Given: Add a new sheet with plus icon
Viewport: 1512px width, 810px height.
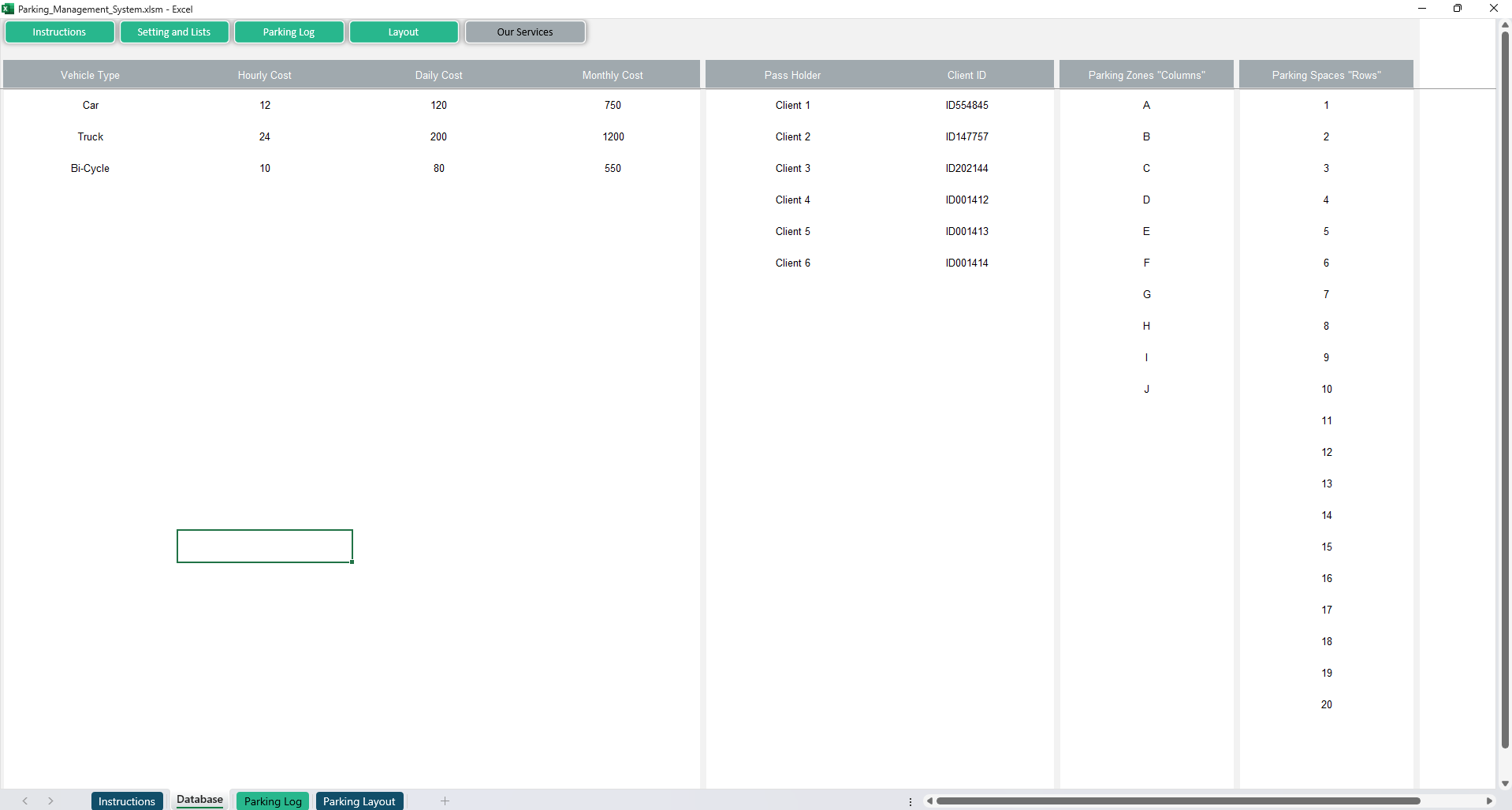Looking at the screenshot, I should pyautogui.click(x=445, y=801).
